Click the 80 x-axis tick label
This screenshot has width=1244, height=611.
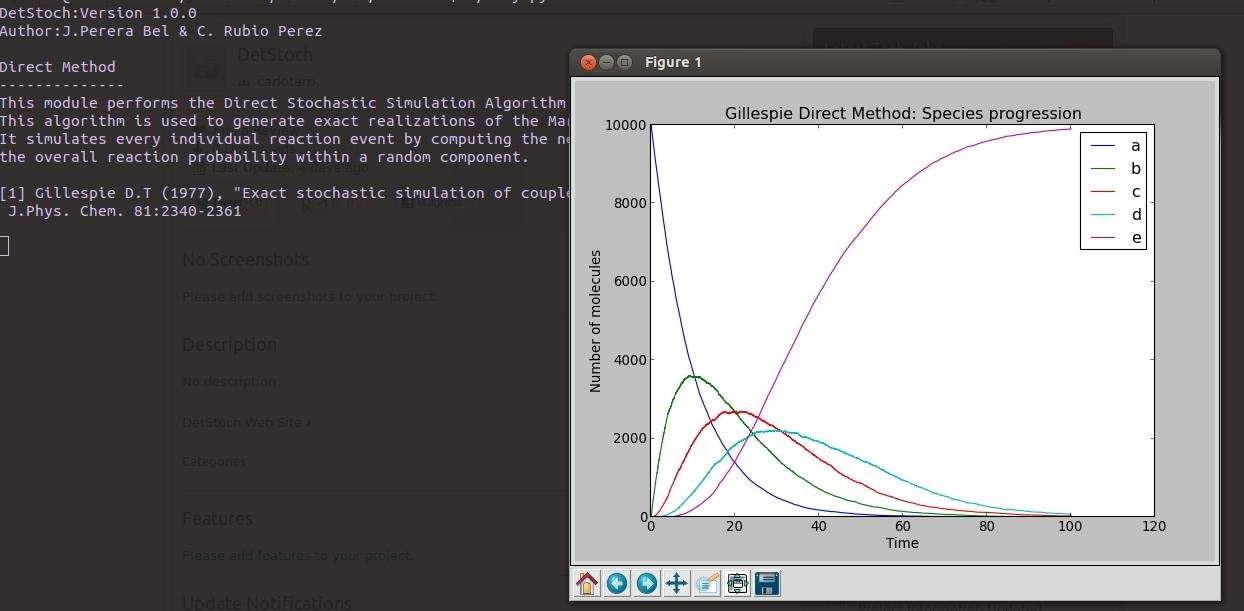(986, 527)
